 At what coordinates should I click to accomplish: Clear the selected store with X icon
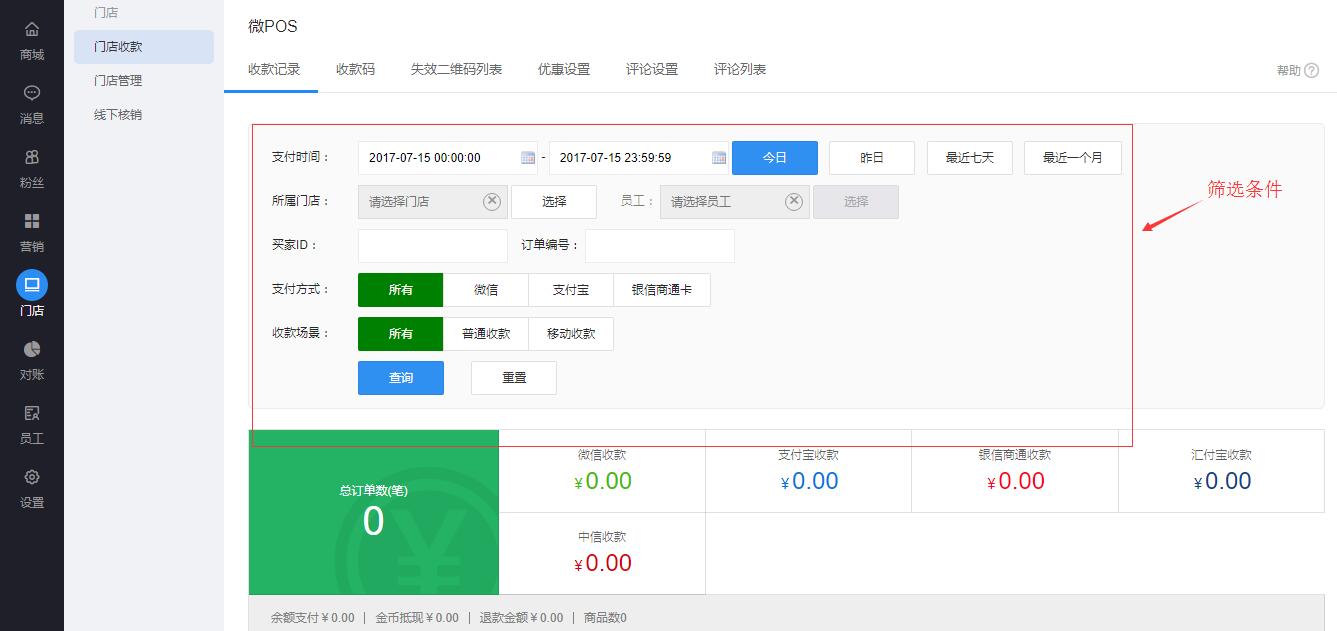(x=492, y=202)
